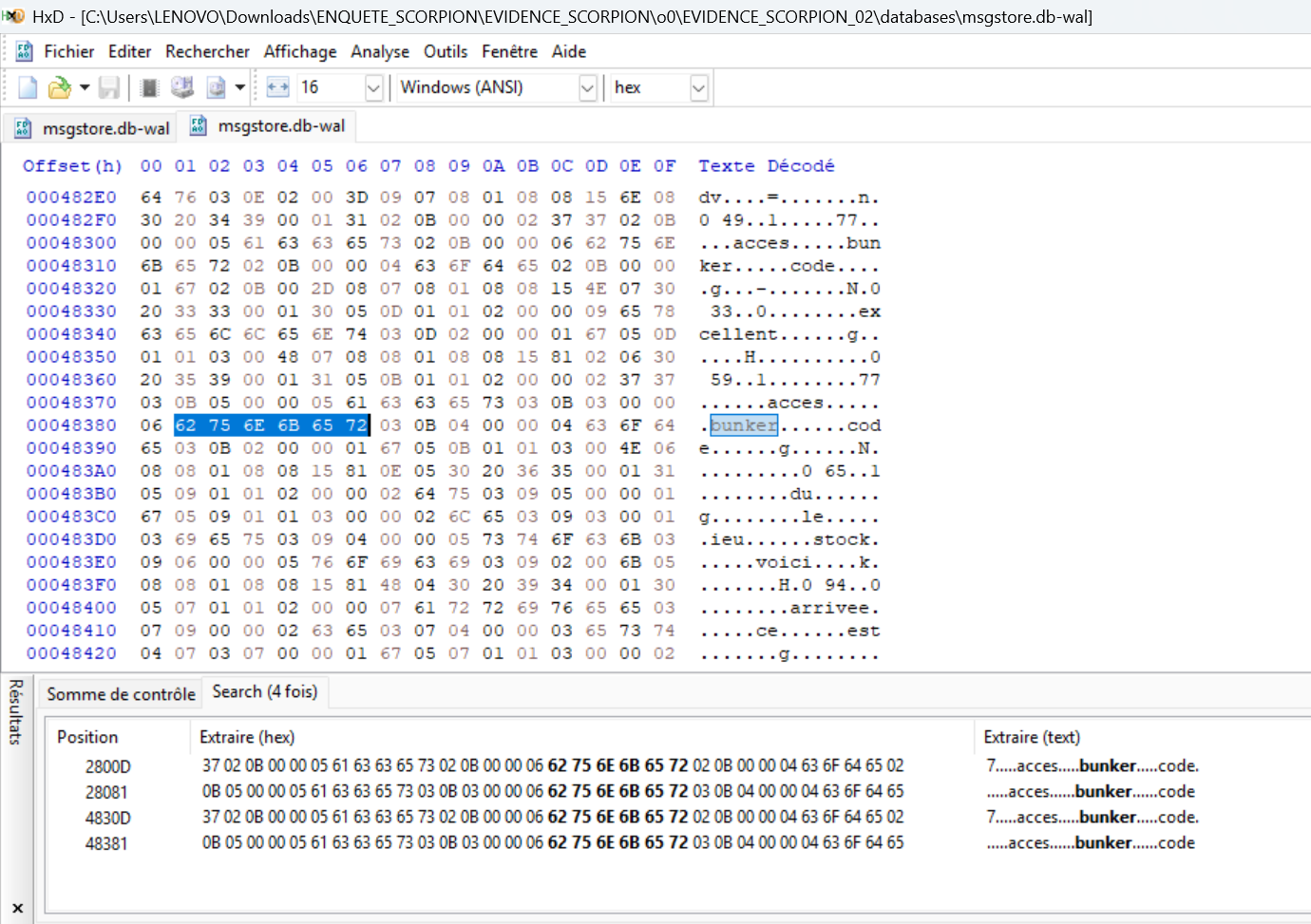The image size is (1311, 924).
Task: Click decoded text .ieu......stock.
Action: (789, 539)
